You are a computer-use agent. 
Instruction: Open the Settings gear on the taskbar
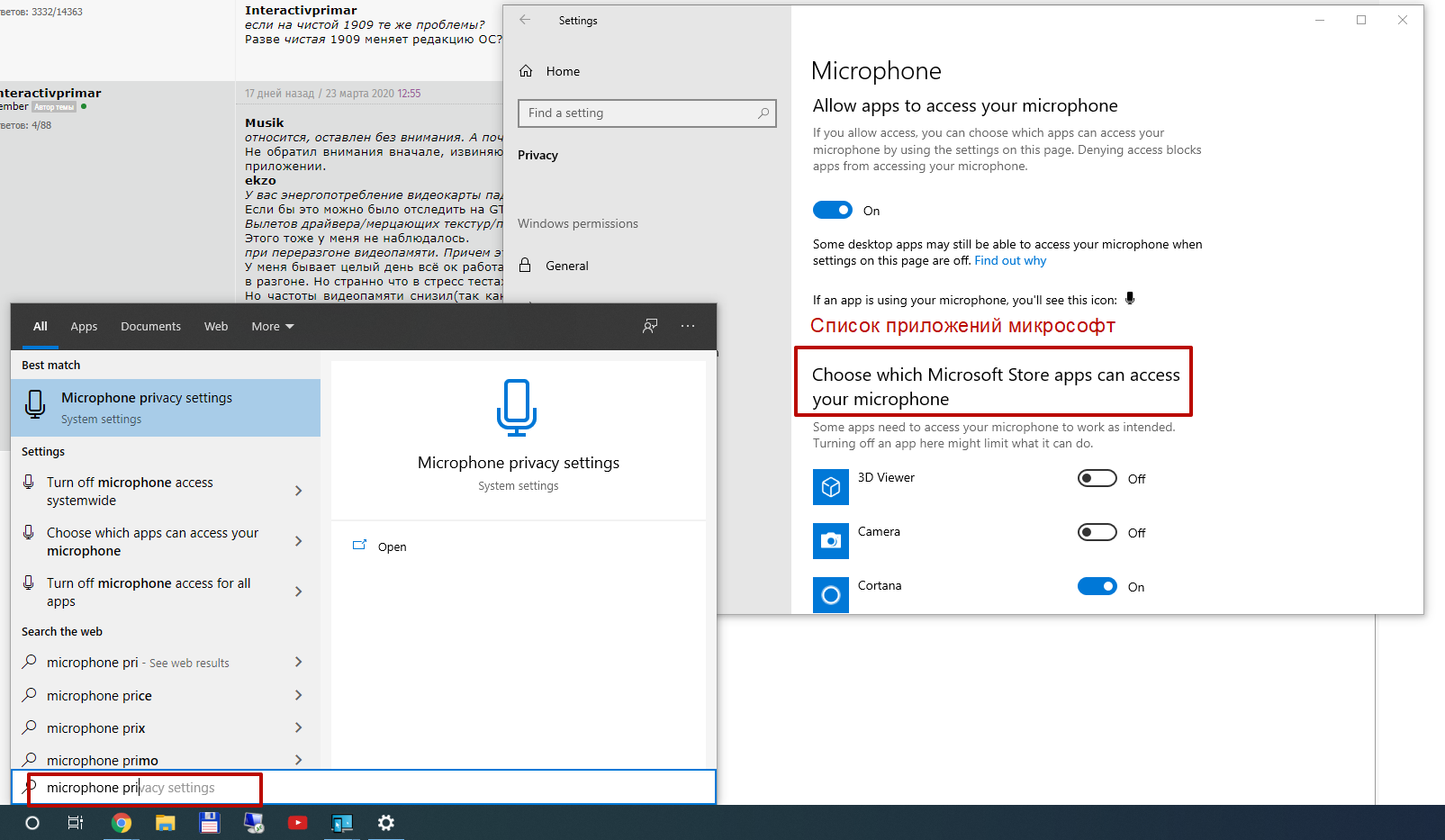click(x=386, y=823)
